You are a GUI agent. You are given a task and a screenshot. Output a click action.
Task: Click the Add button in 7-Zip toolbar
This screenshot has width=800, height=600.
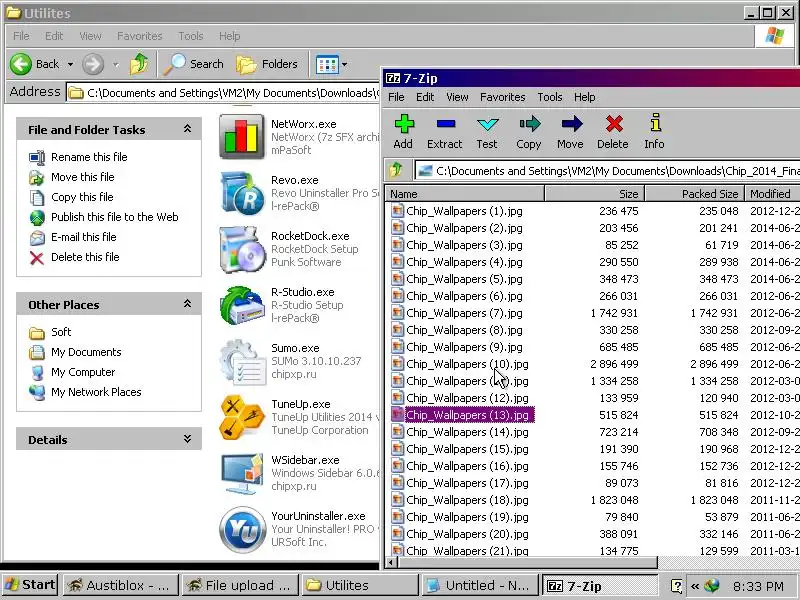403,132
